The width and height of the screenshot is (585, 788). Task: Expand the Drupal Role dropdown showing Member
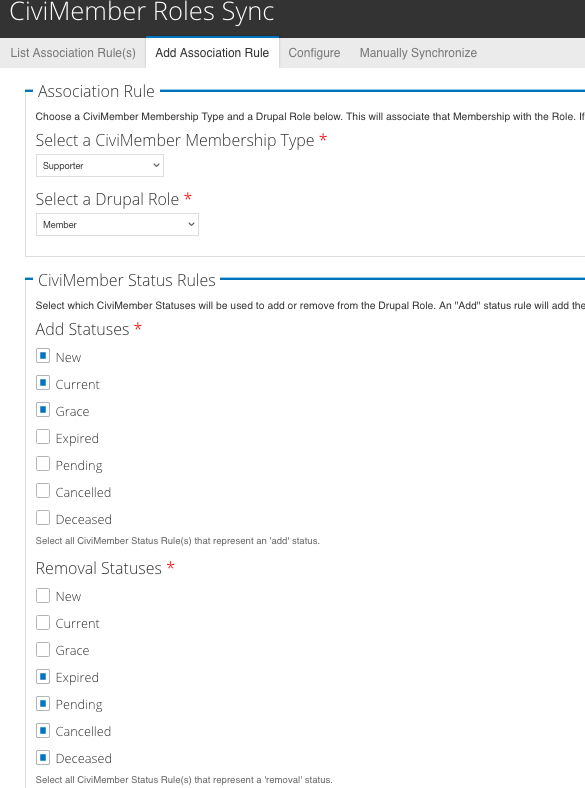pos(117,225)
